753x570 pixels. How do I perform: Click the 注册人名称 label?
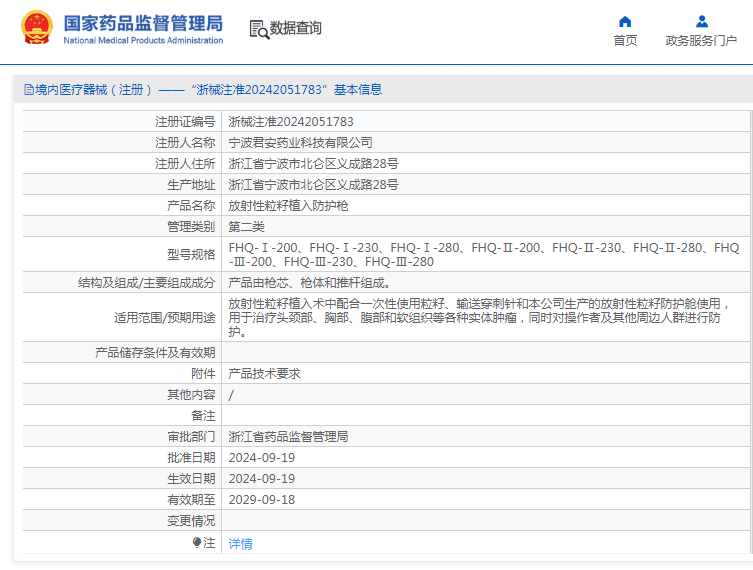click(185, 143)
